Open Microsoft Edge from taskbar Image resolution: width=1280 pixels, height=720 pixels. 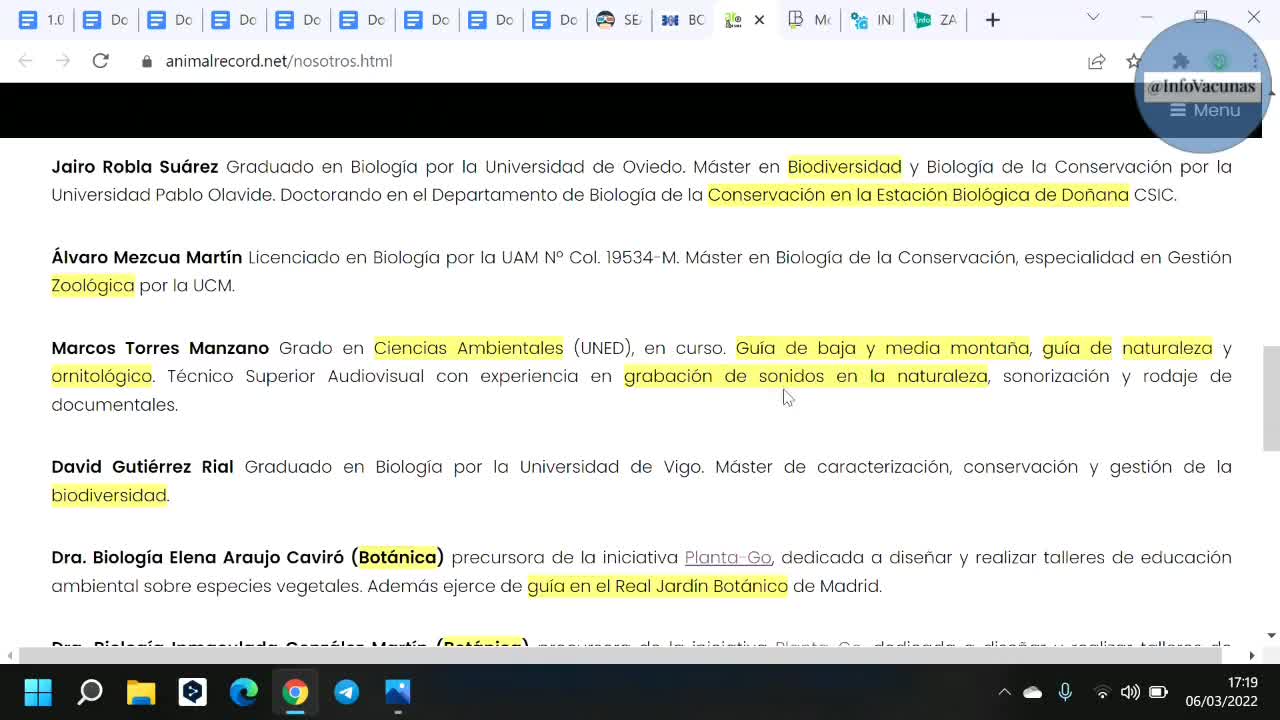[x=244, y=692]
